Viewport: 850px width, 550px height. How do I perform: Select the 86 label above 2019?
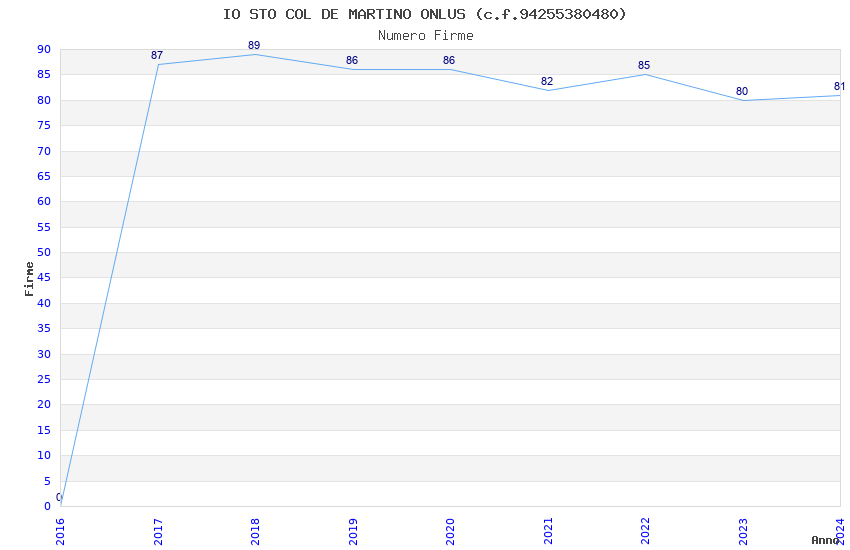pos(352,60)
